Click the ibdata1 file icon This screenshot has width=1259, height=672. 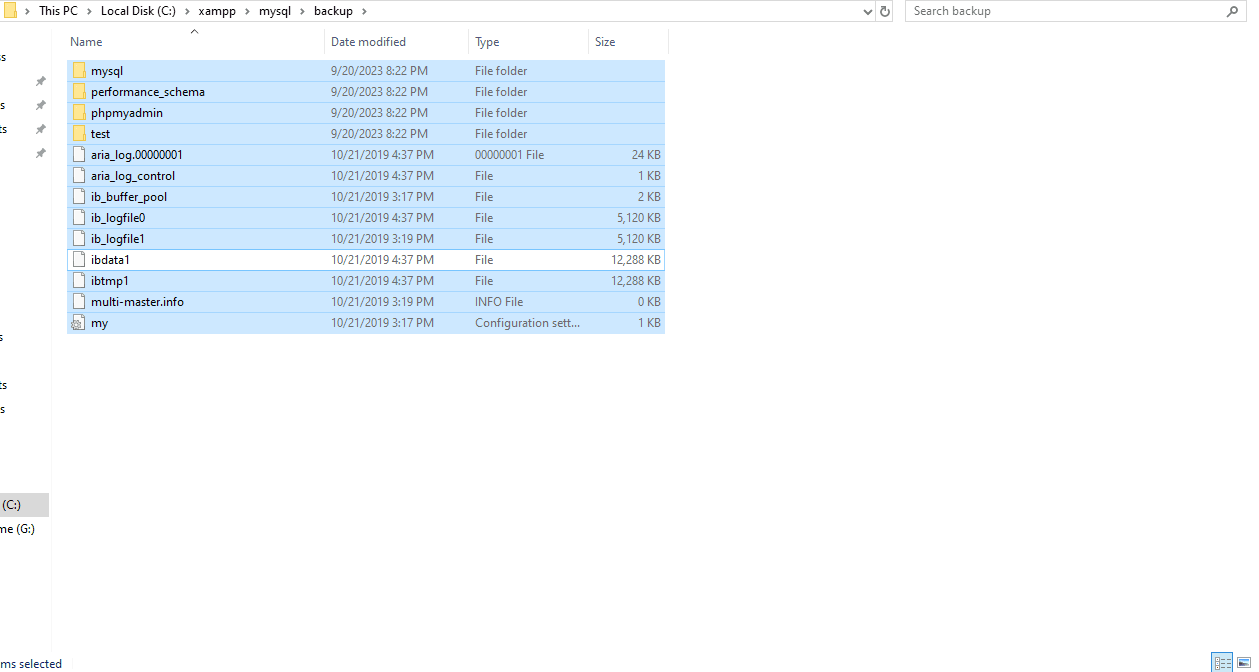coord(79,260)
